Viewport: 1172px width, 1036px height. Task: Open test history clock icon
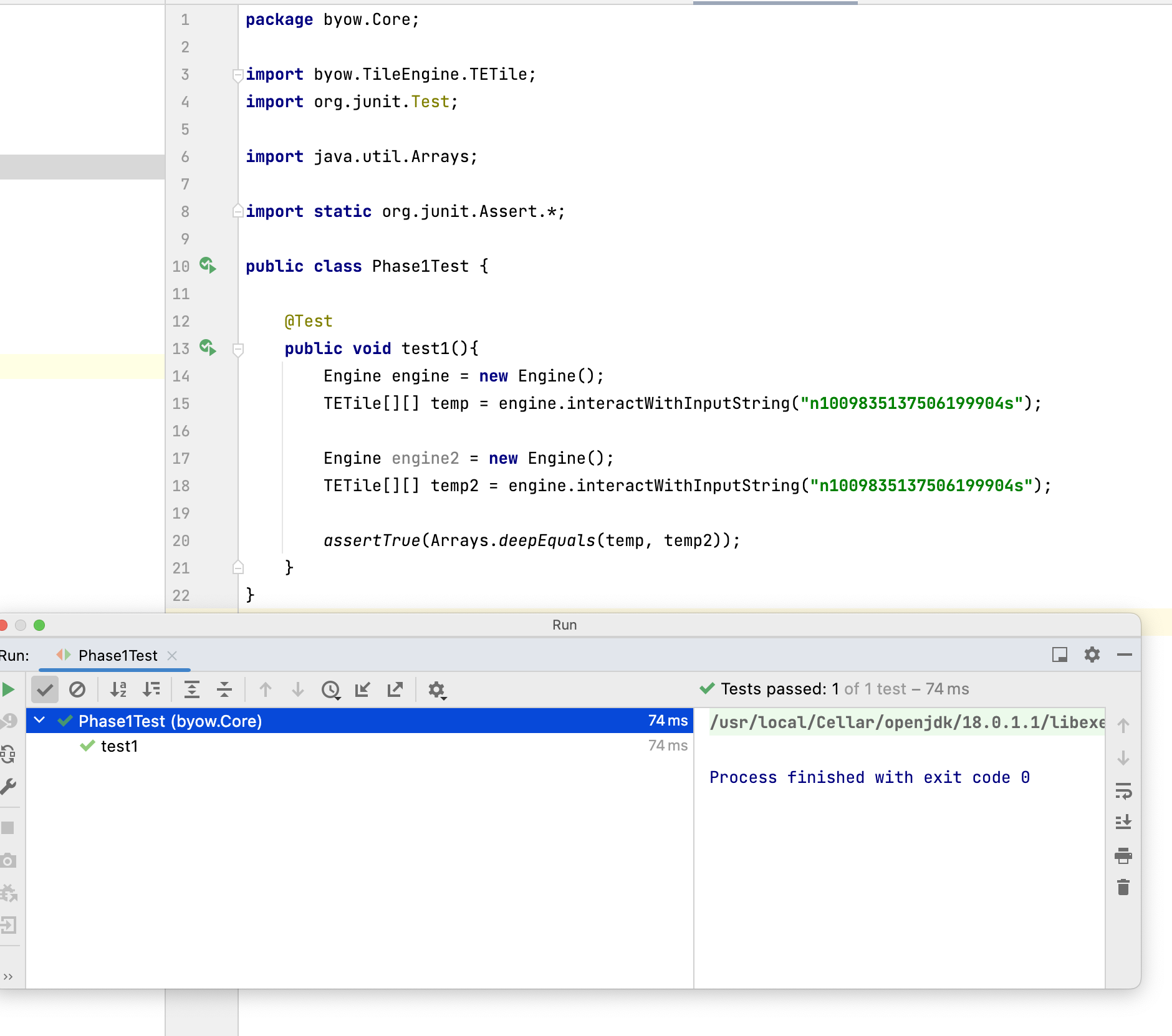tap(331, 689)
